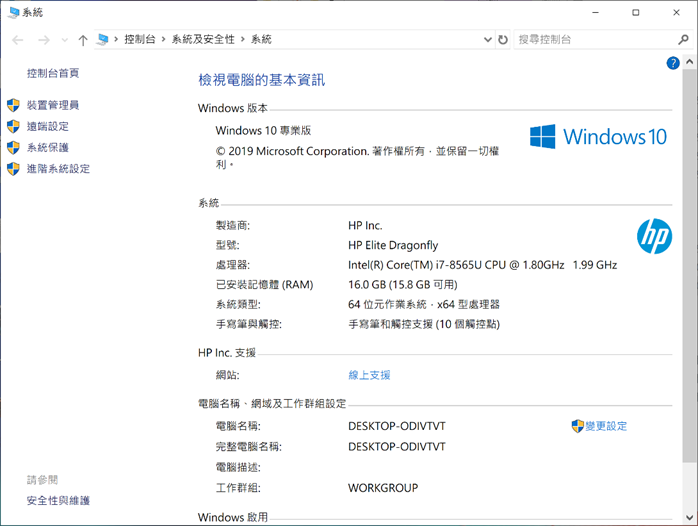Open 系統保護 settings link
698x526 pixels.
click(48, 147)
